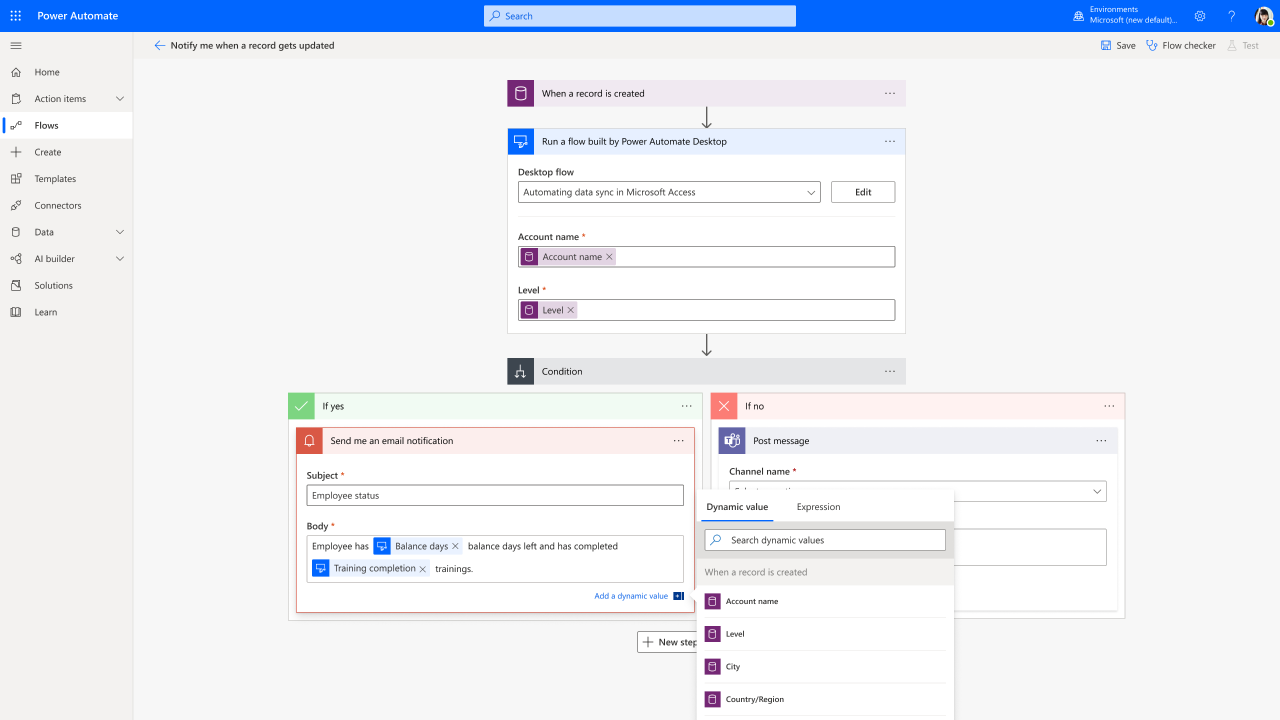Screen dimensions: 1280x720
Task: Click the Teams icon on Post message card
Action: (730, 440)
